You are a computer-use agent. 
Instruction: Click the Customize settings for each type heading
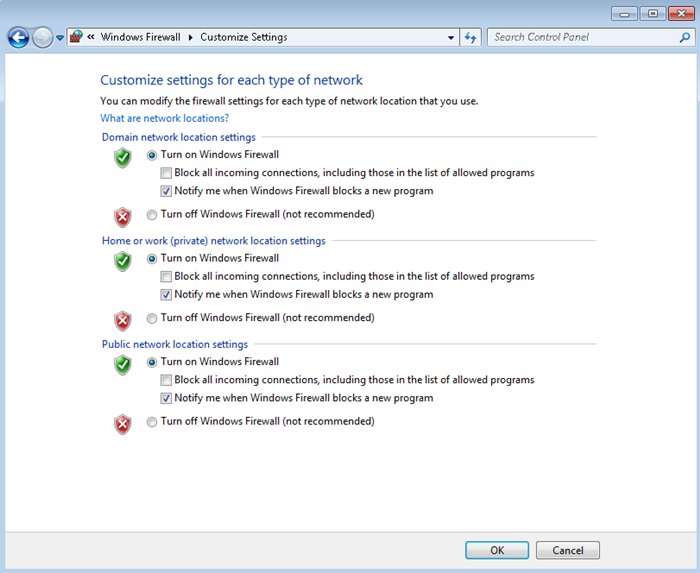tap(231, 80)
